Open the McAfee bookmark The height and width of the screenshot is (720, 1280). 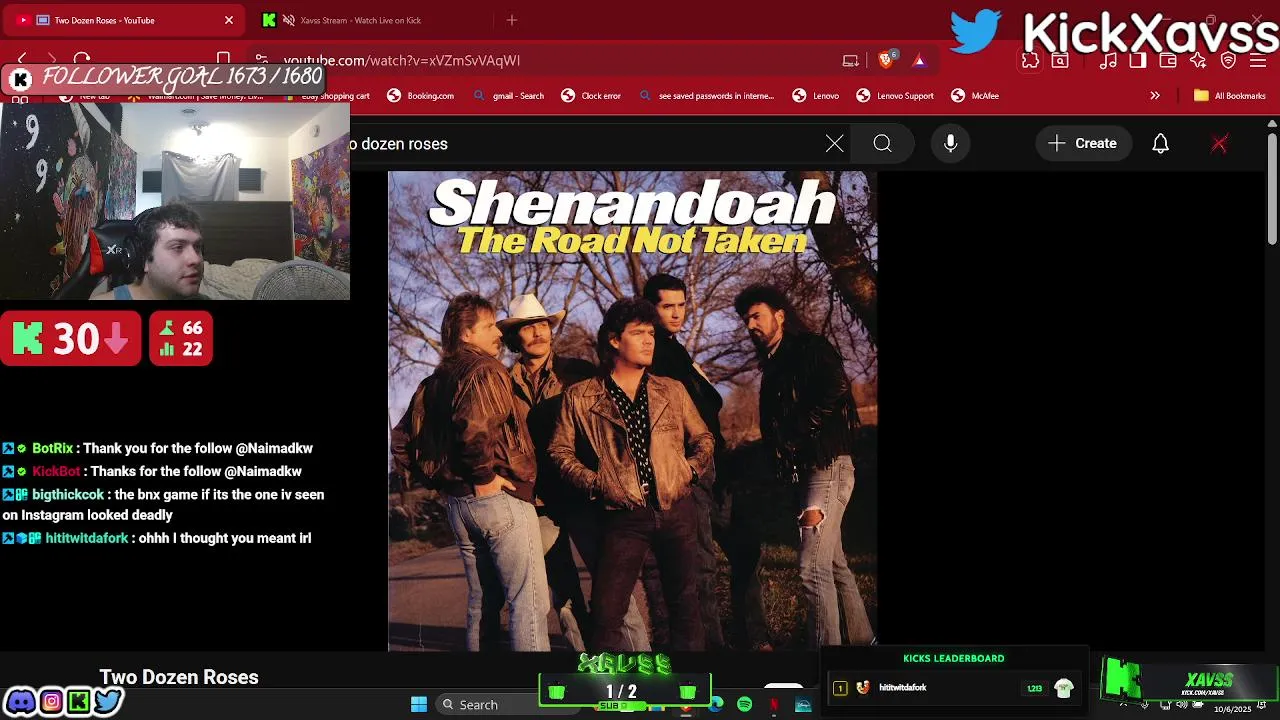tap(975, 96)
